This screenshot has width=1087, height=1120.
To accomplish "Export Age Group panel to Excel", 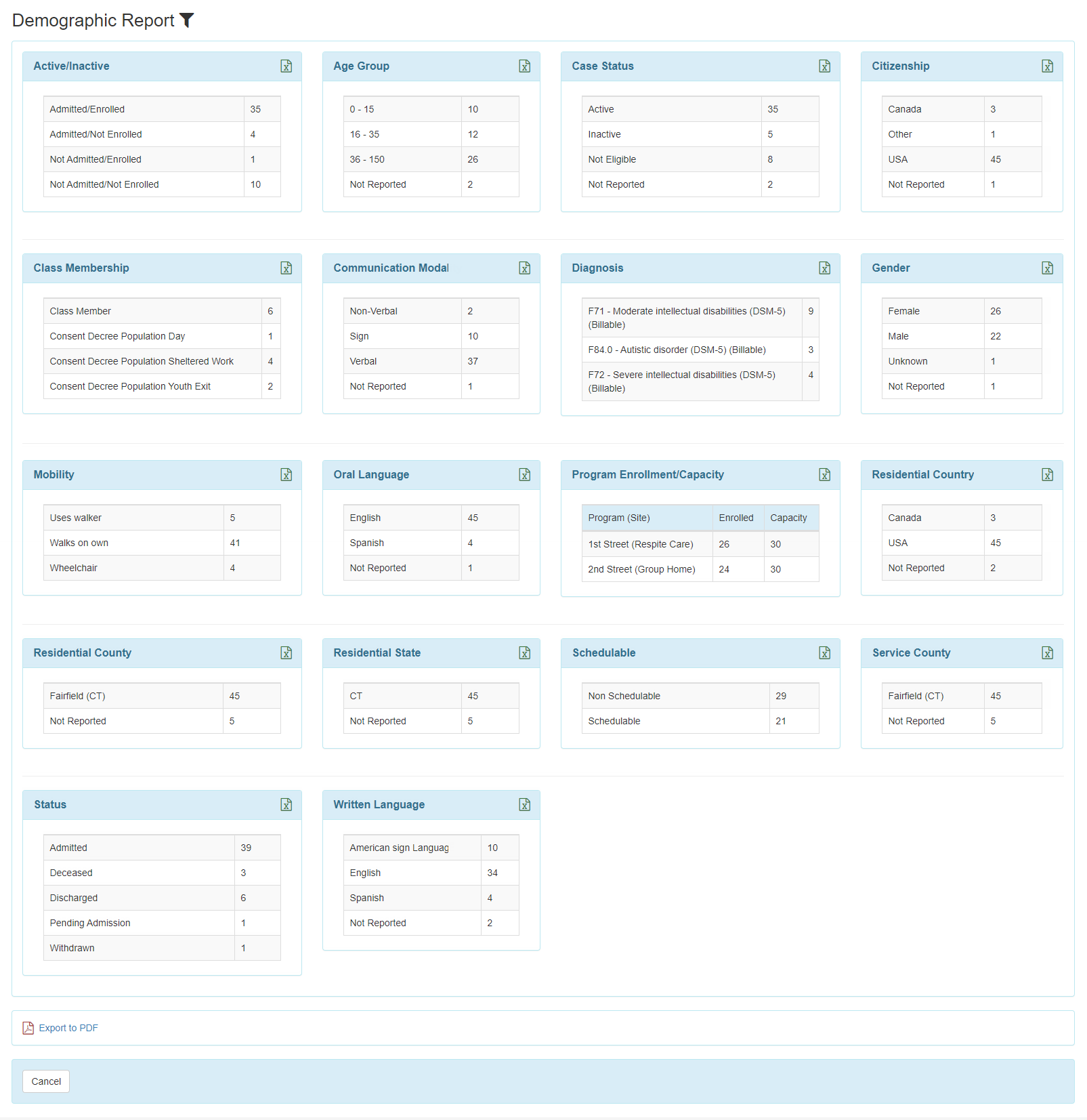I will [x=525, y=66].
